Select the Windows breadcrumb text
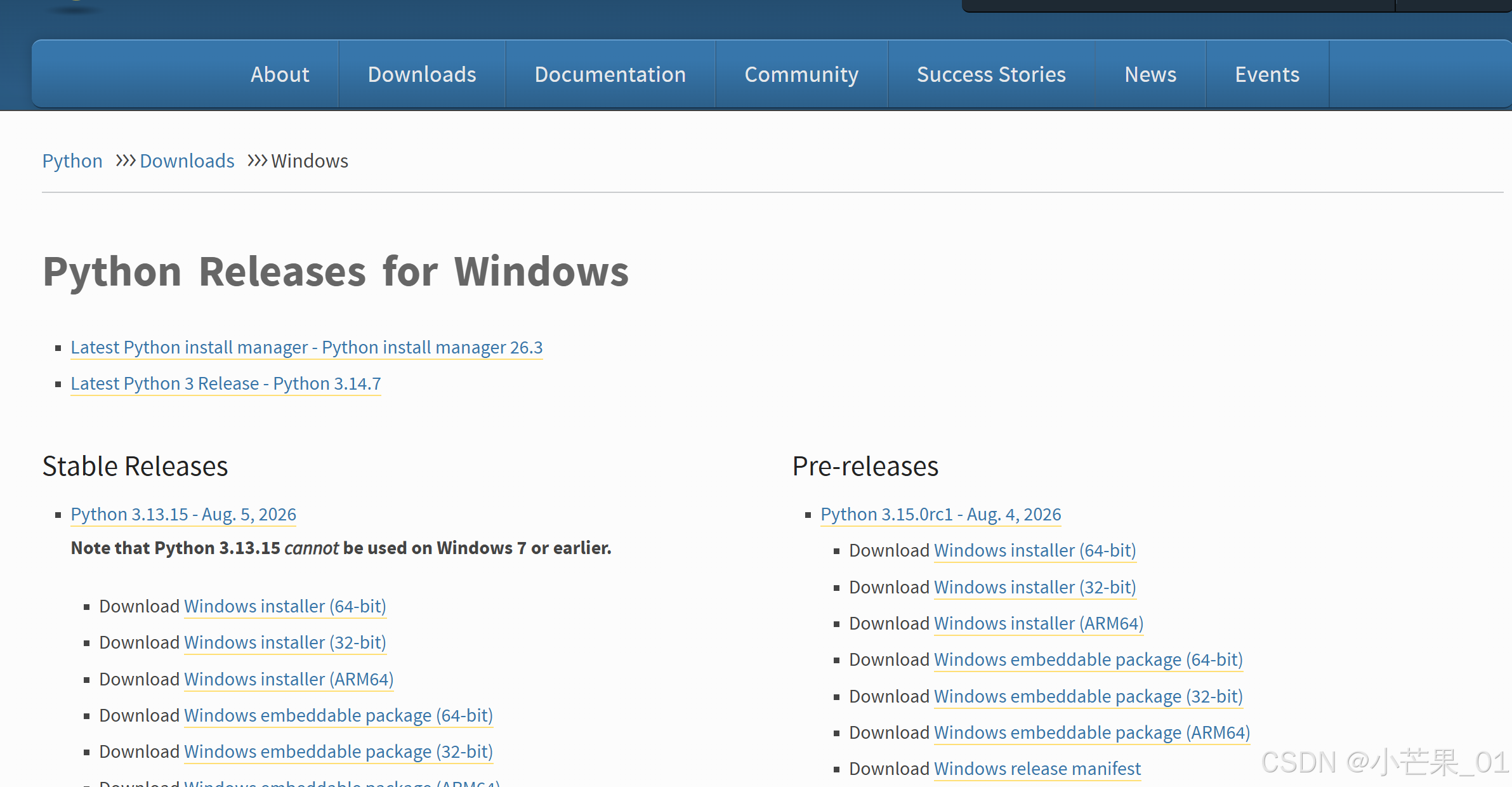1512x787 pixels. 310,161
